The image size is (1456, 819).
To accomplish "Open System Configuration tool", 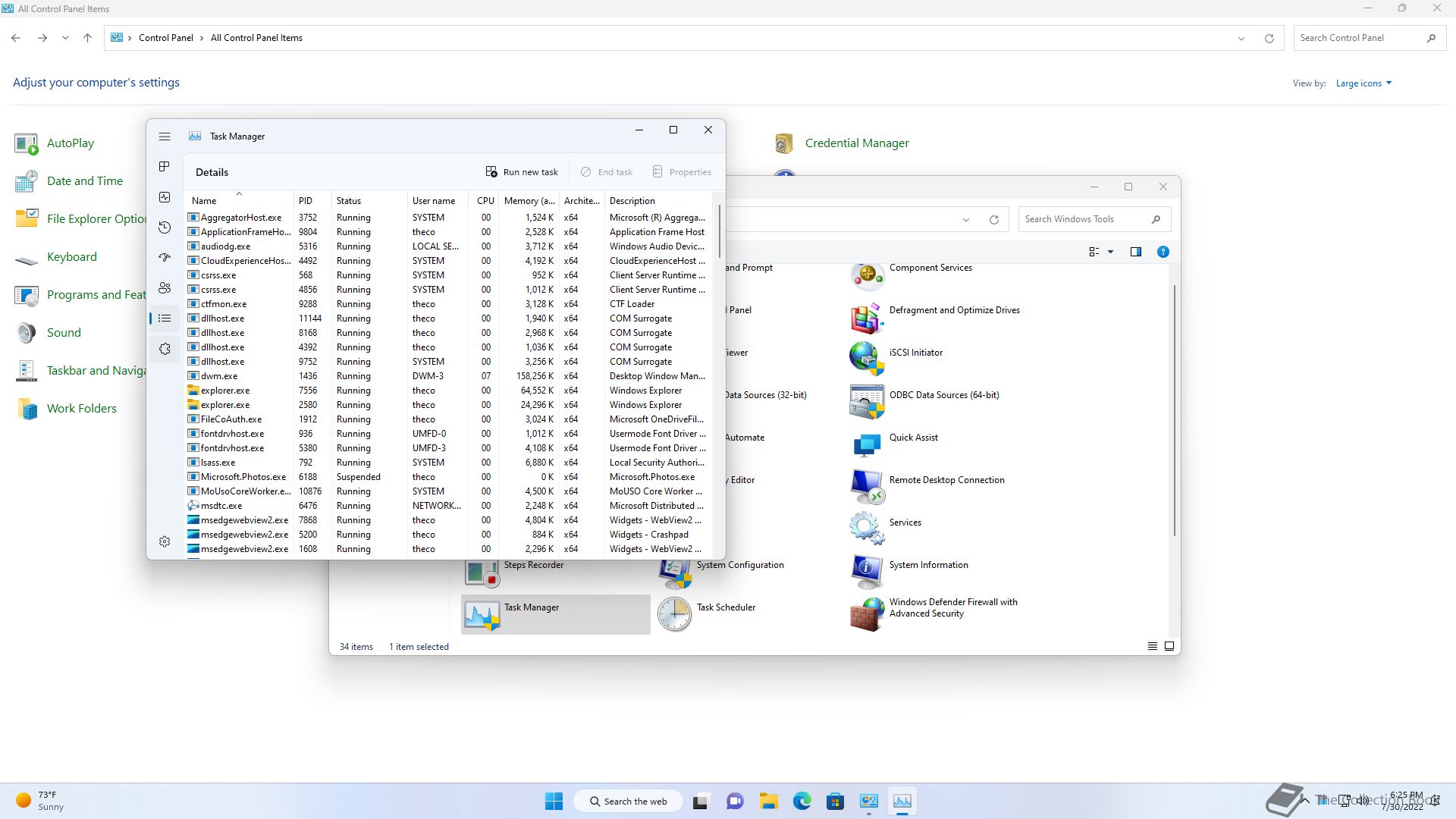I will coord(721,573).
